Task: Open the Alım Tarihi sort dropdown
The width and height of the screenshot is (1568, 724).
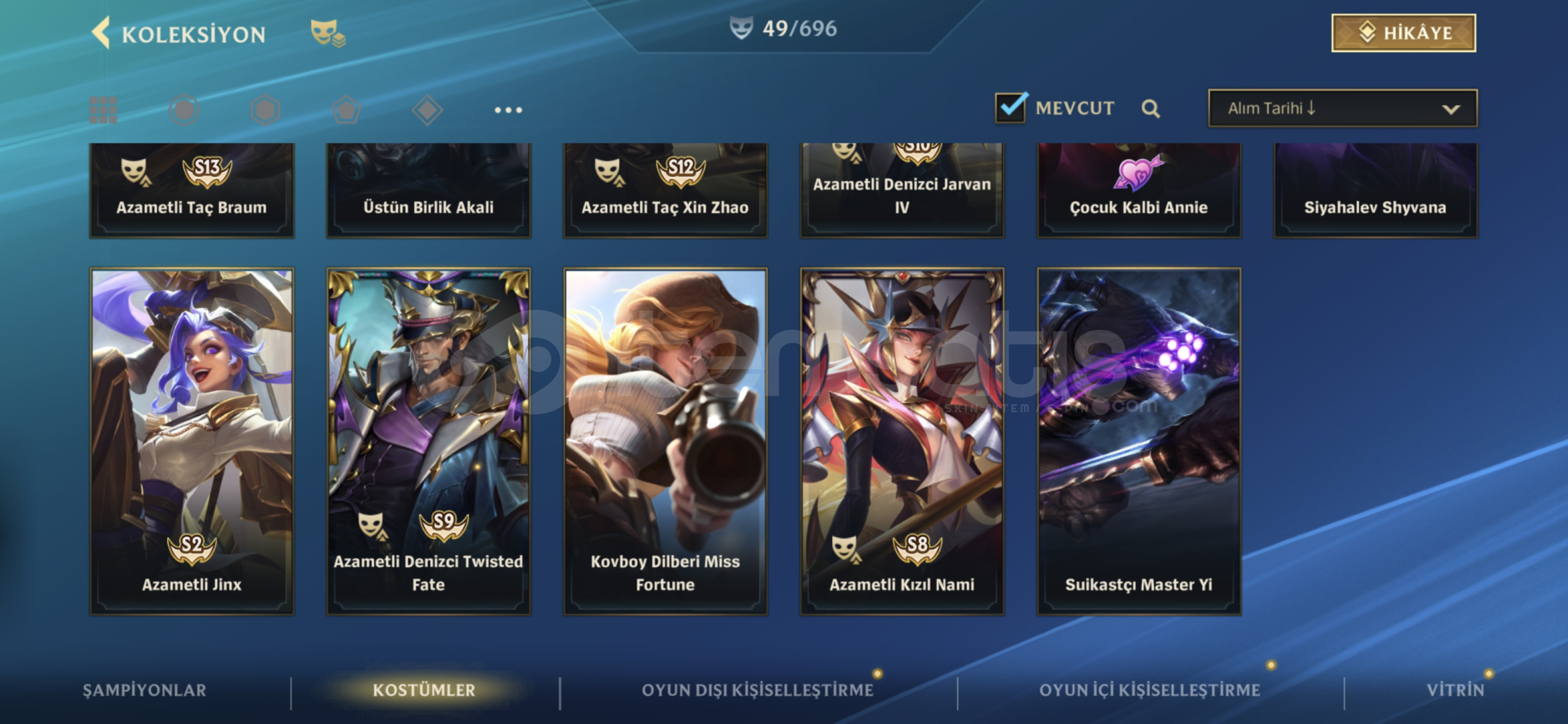Action: point(1343,109)
